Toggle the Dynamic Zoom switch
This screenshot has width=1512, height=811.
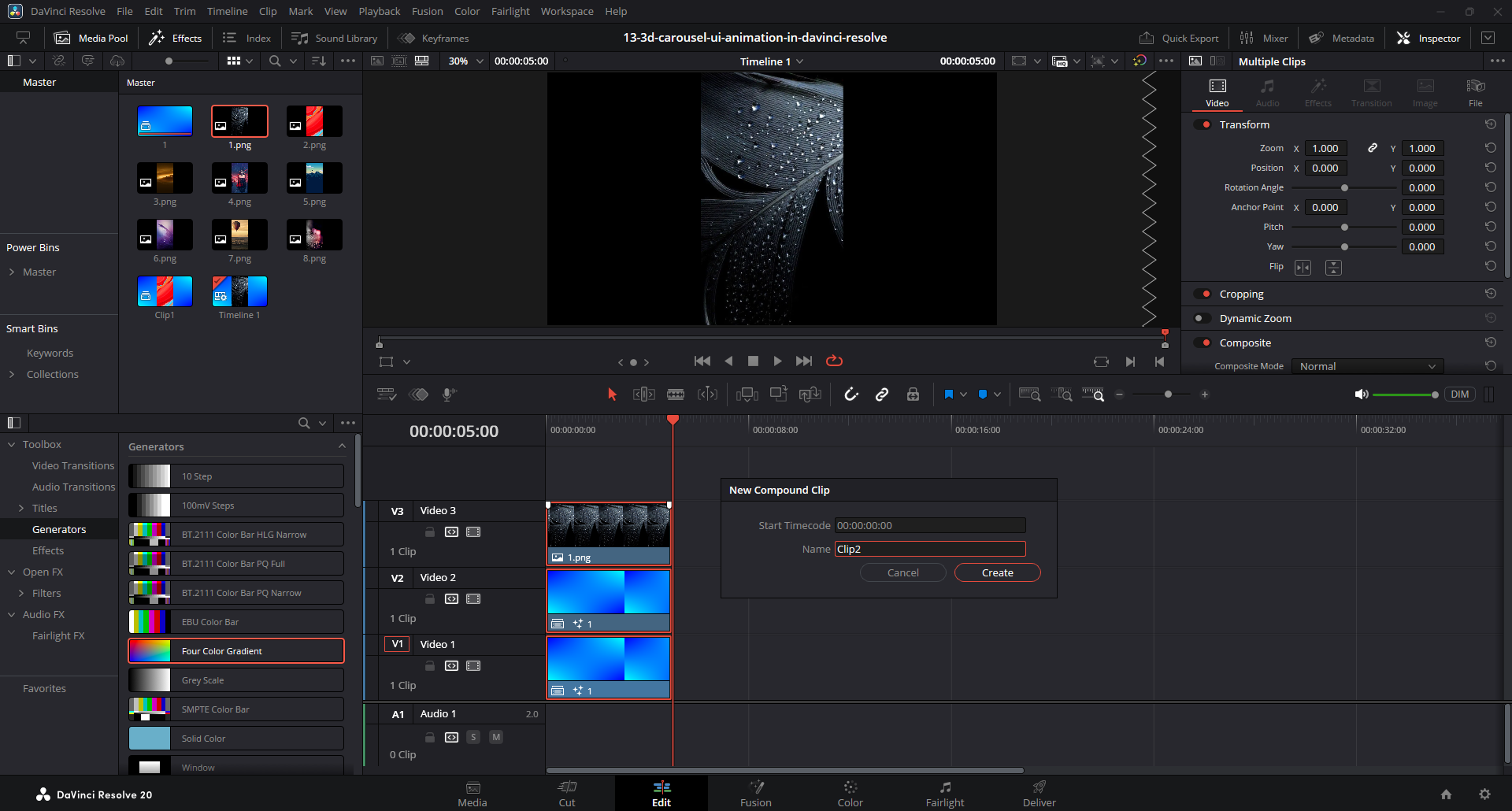pos(1203,318)
